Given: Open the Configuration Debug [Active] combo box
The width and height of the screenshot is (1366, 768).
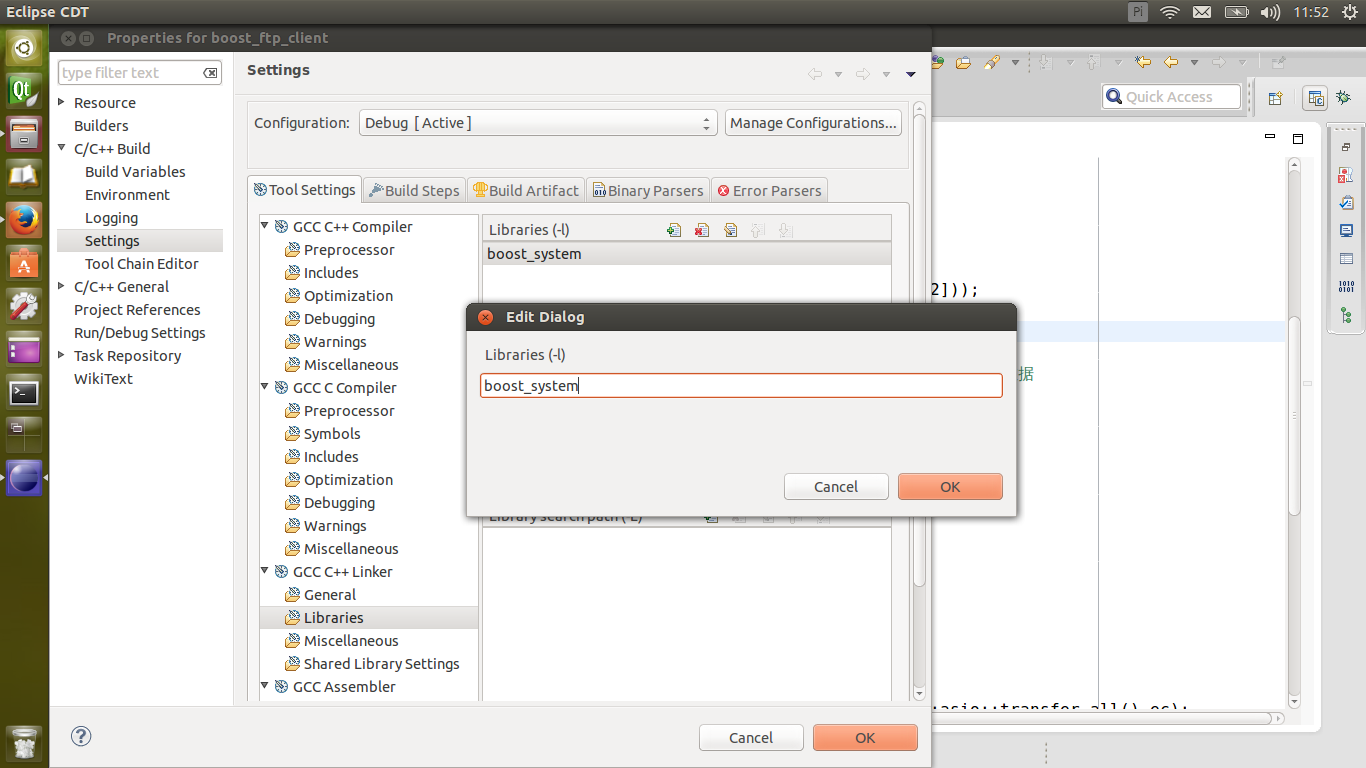Looking at the screenshot, I should point(537,123).
